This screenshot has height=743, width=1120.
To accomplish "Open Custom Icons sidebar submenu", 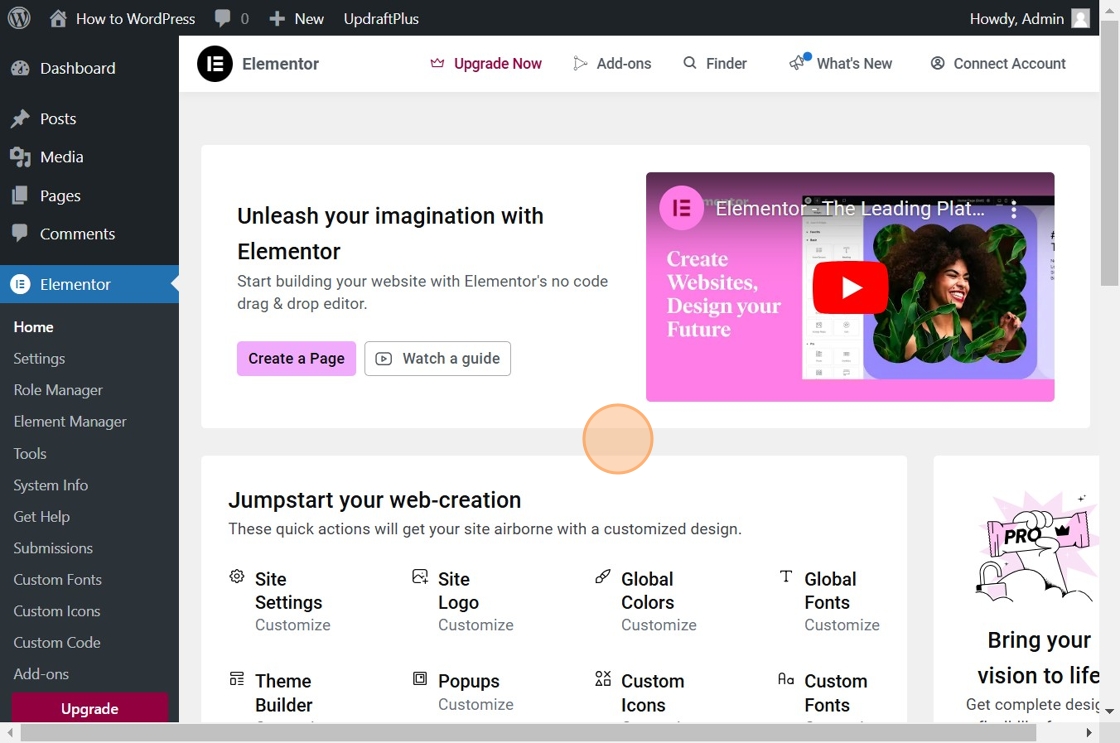I will point(57,611).
